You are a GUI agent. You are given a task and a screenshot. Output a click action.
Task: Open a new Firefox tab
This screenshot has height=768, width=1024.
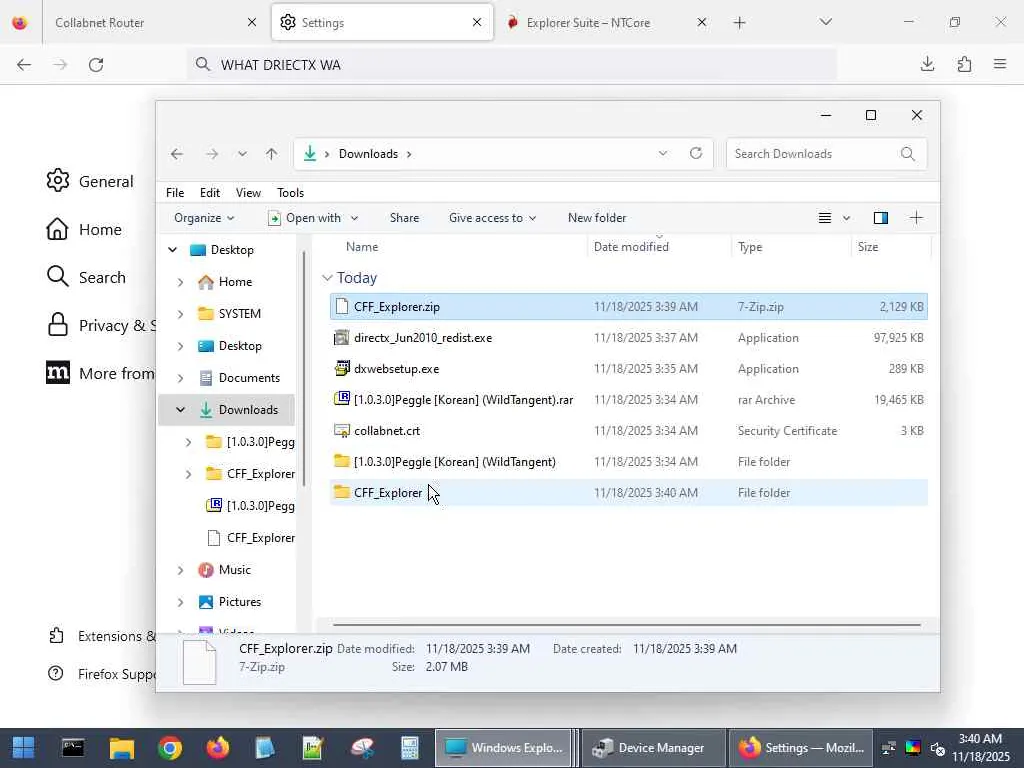tap(739, 23)
